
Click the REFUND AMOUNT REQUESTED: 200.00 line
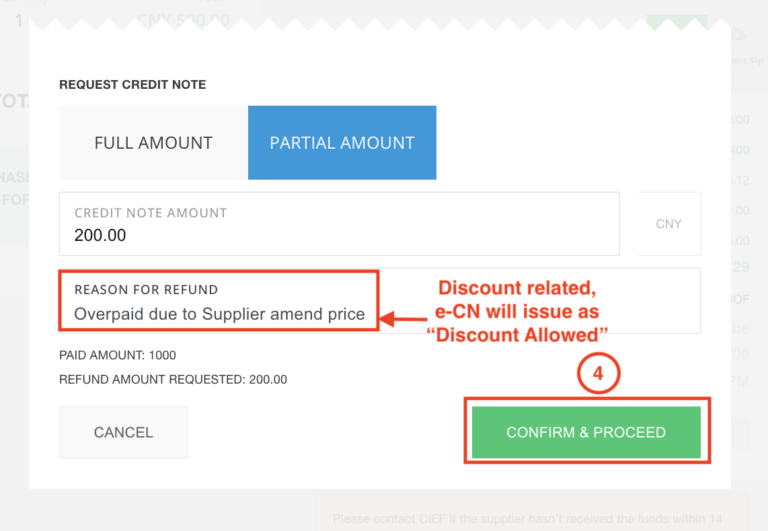pyautogui.click(x=173, y=380)
